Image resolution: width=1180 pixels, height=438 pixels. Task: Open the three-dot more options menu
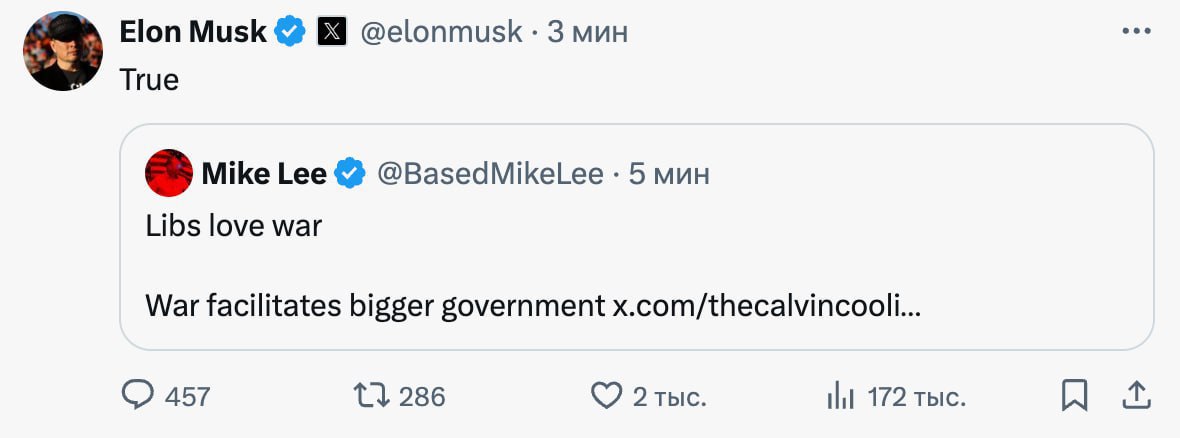(1136, 32)
